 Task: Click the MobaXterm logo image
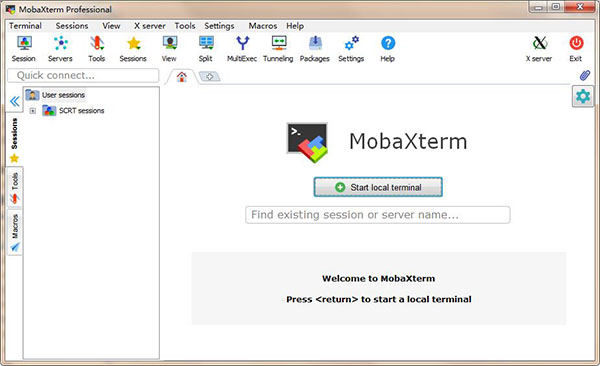click(307, 142)
